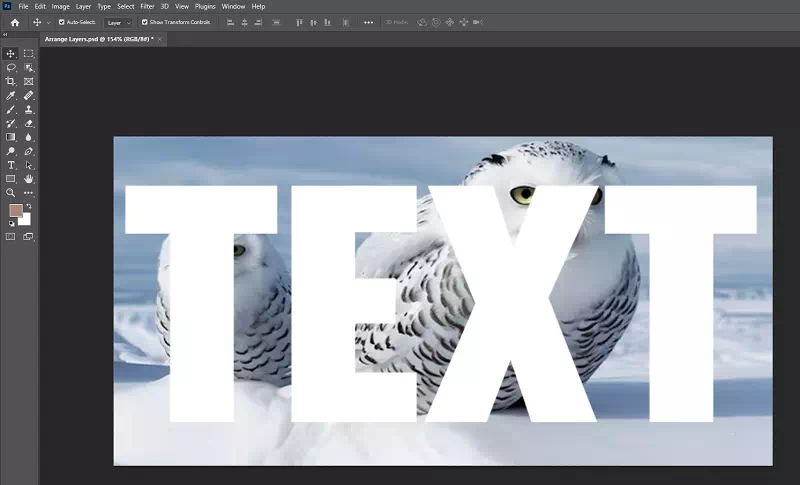Switch to Arrange Layers.psd document tab
800x485 pixels.
[x=99, y=39]
